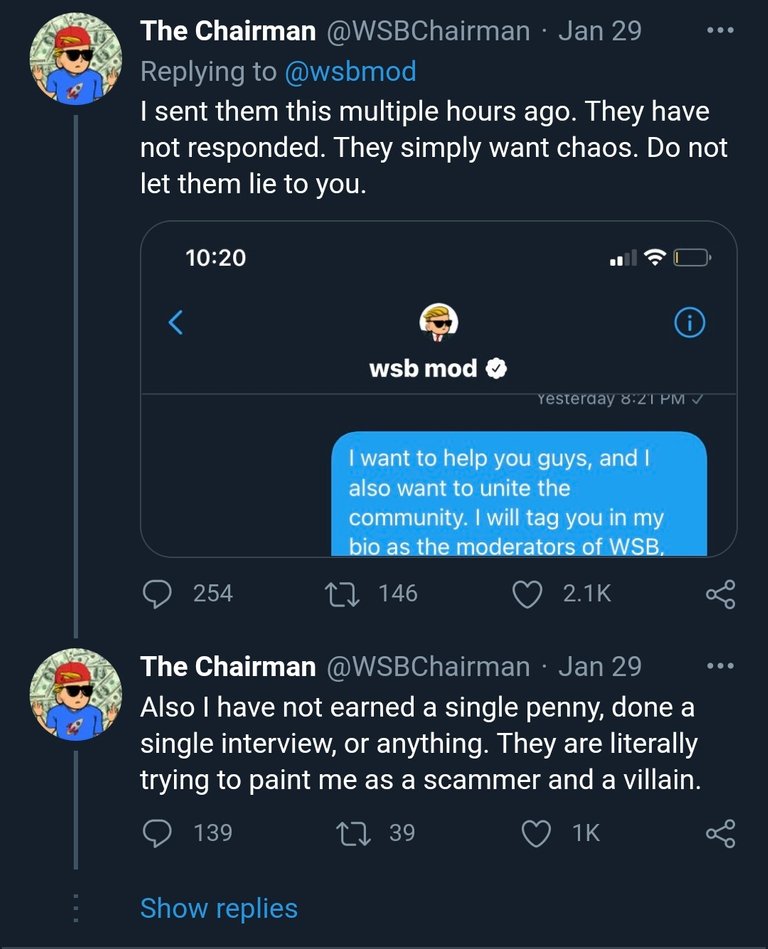
Task: Open the embedded DM screenshot image
Action: tap(439, 388)
